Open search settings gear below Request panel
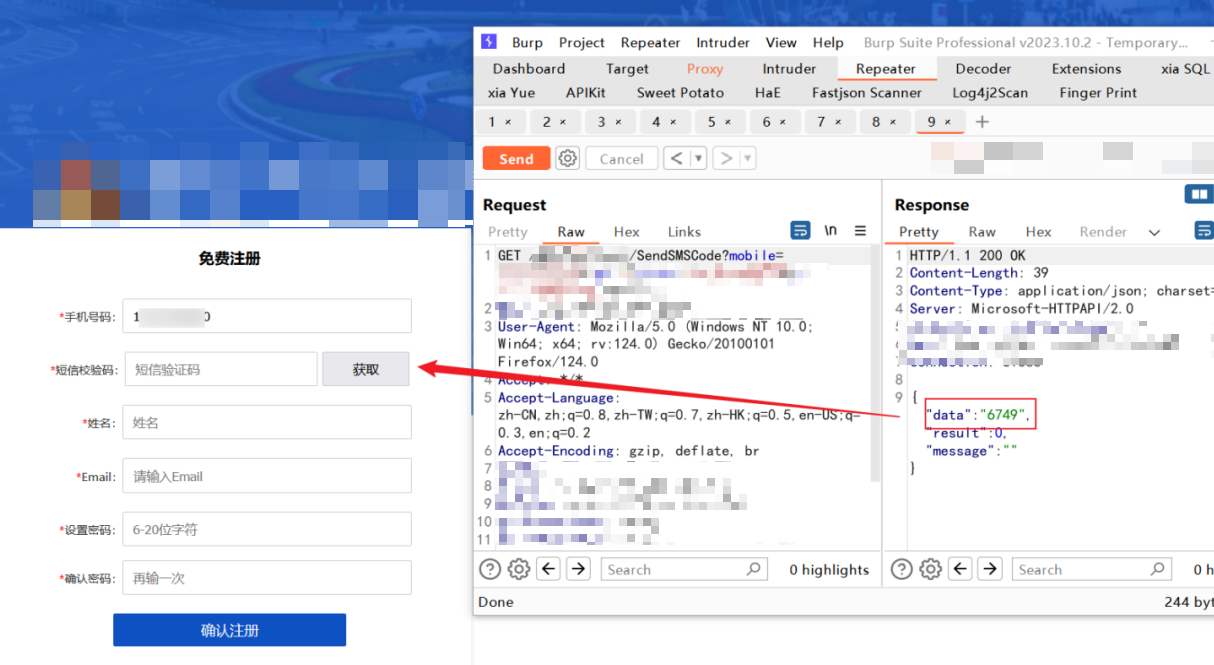1214x665 pixels. click(x=518, y=569)
